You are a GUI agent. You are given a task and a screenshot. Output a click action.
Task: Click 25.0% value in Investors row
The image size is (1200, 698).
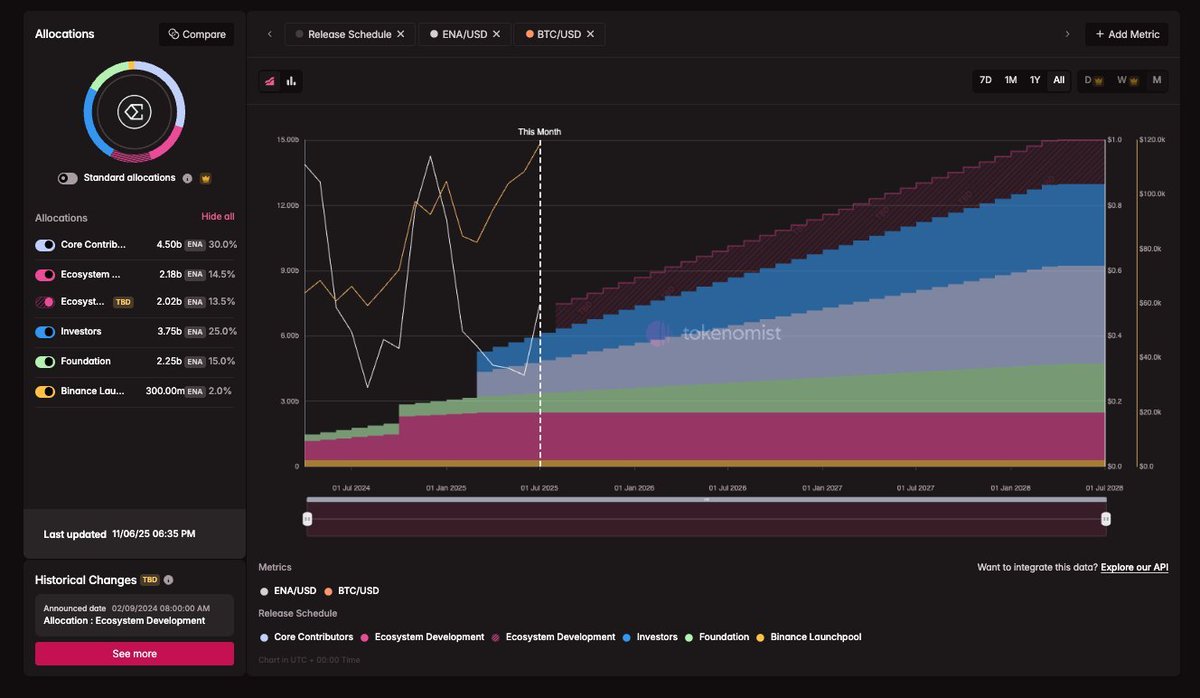222,332
